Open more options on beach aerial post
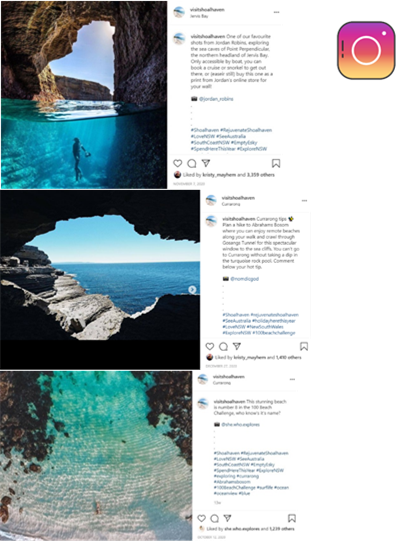 (292, 379)
